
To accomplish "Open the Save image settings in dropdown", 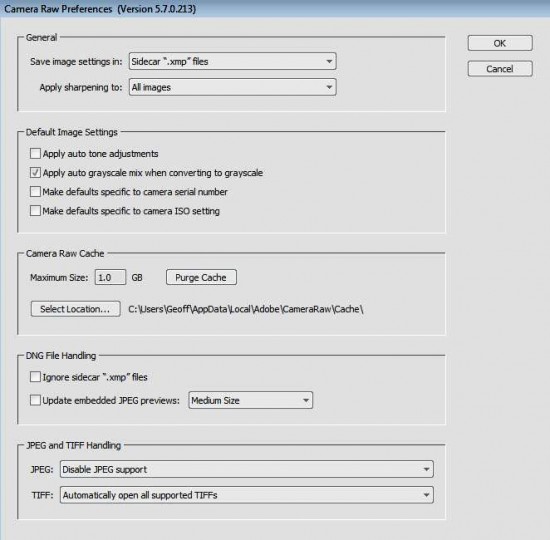I will (x=233, y=61).
